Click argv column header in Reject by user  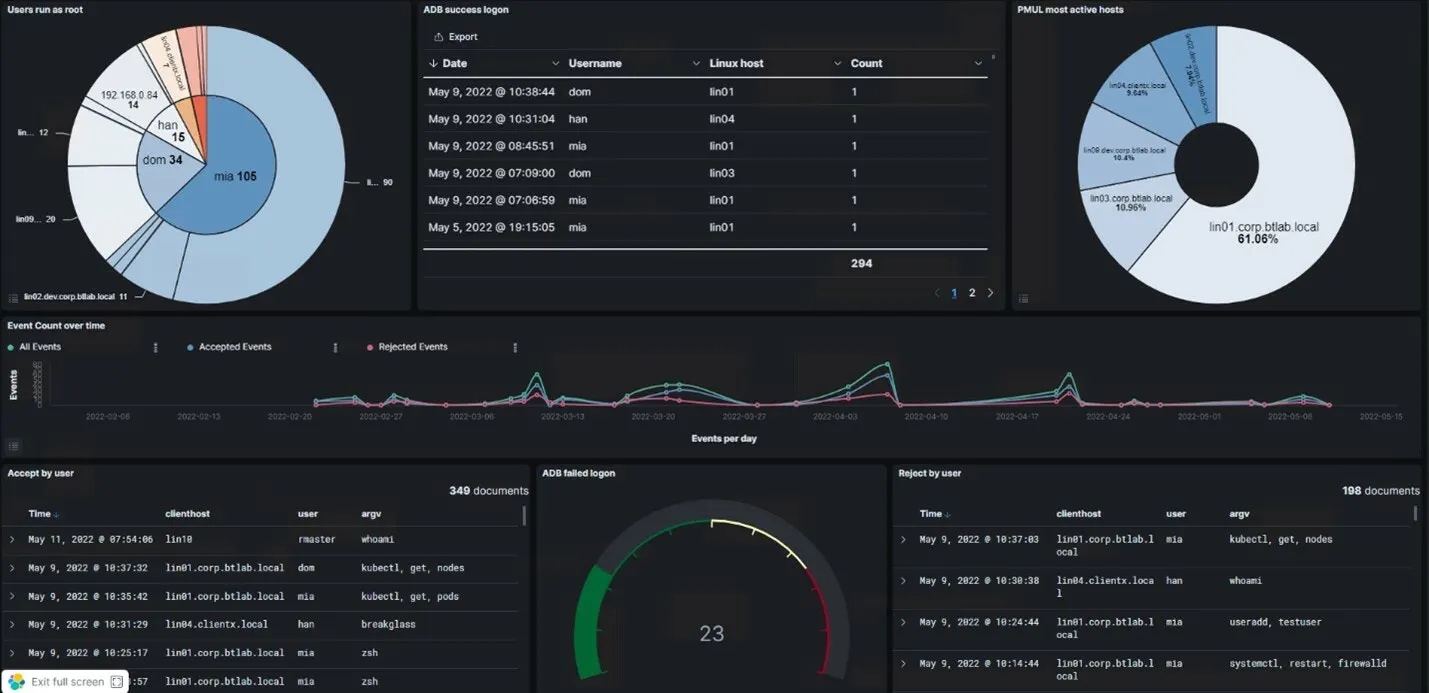coord(1239,514)
